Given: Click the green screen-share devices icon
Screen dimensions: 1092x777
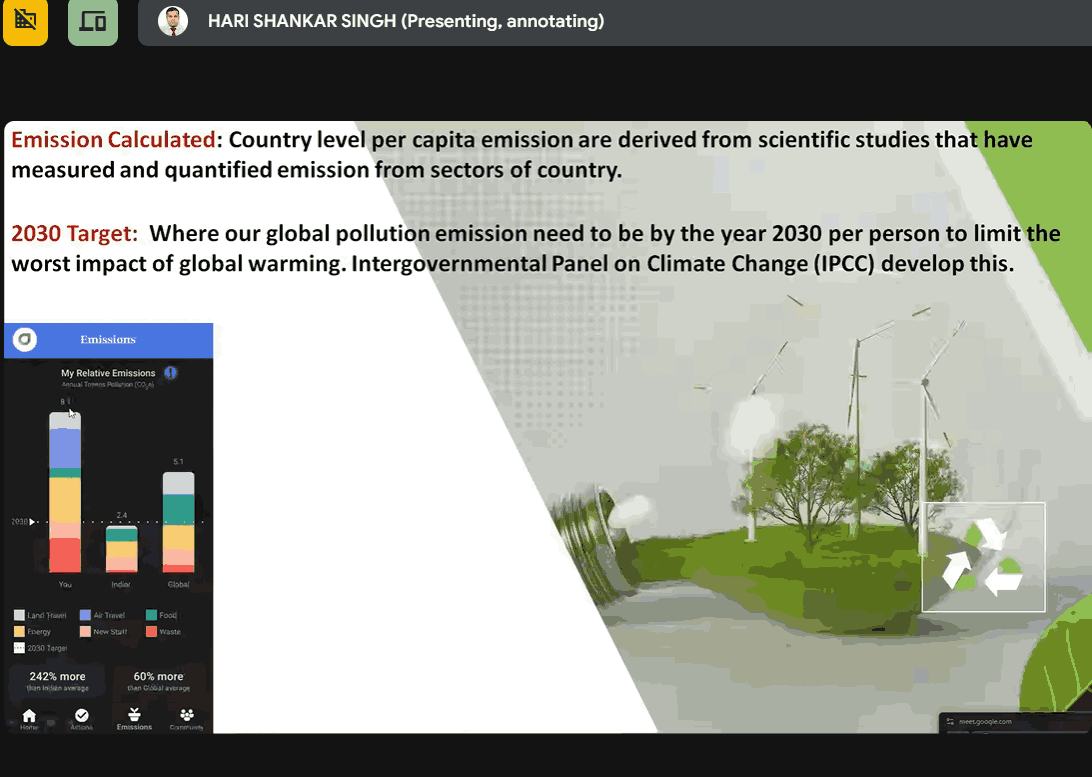Looking at the screenshot, I should (x=93, y=22).
